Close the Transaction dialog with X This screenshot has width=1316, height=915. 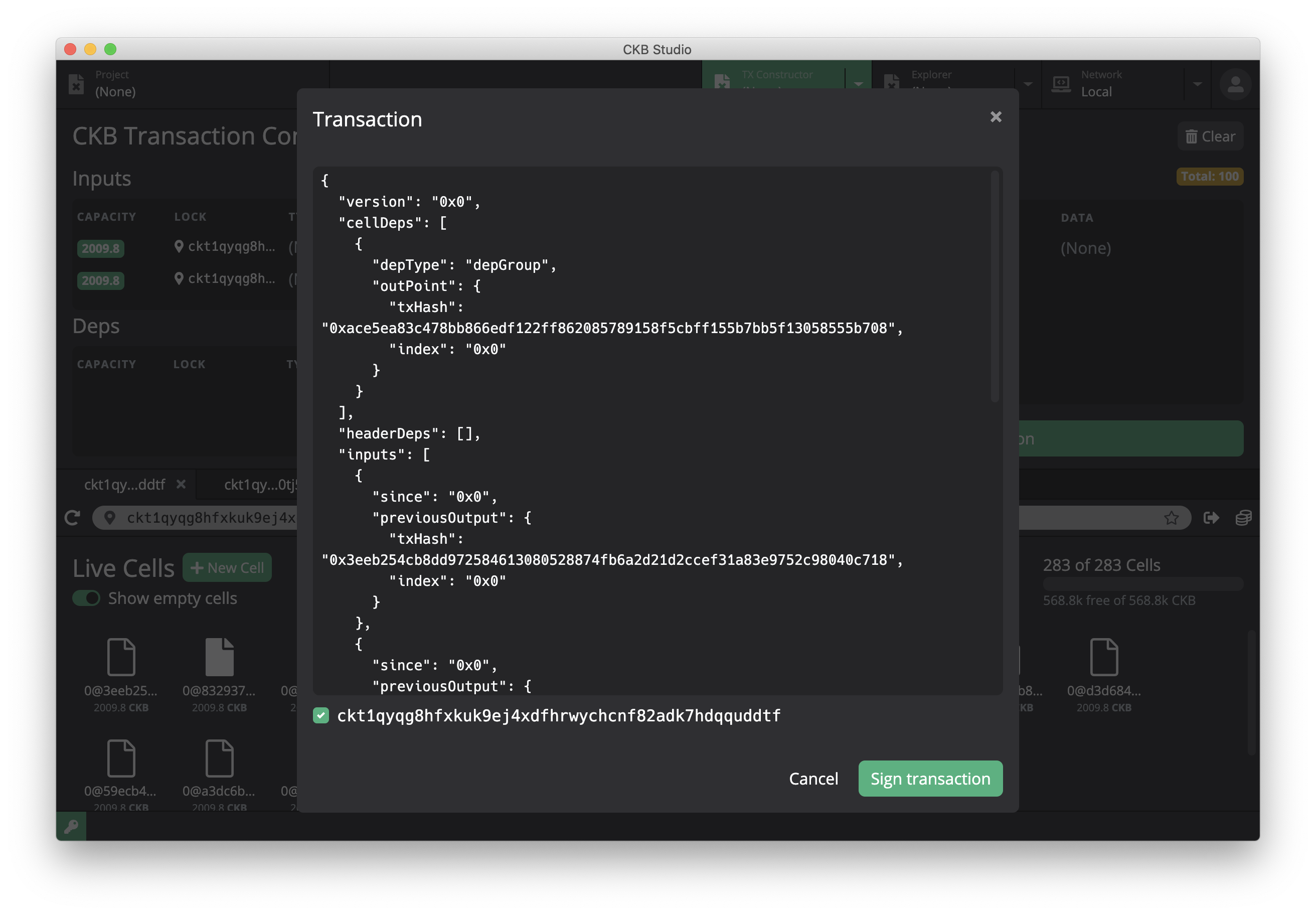pyautogui.click(x=996, y=117)
